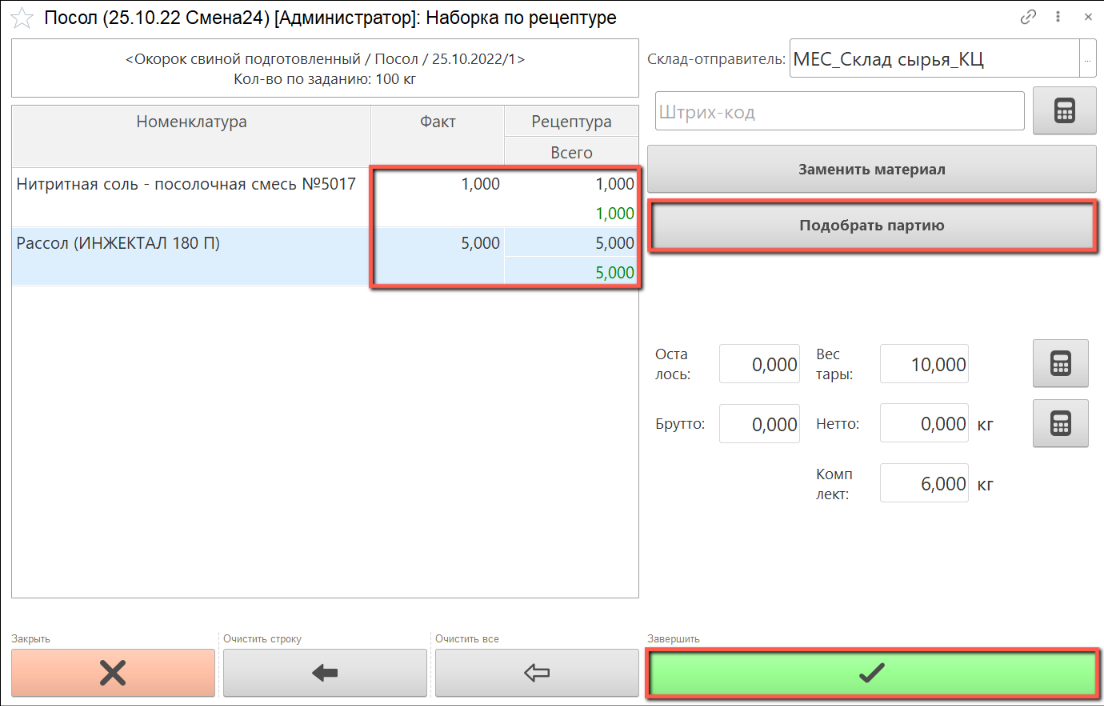1104x706 pixels.
Task: Click the Вес тары value field
Action: click(924, 364)
